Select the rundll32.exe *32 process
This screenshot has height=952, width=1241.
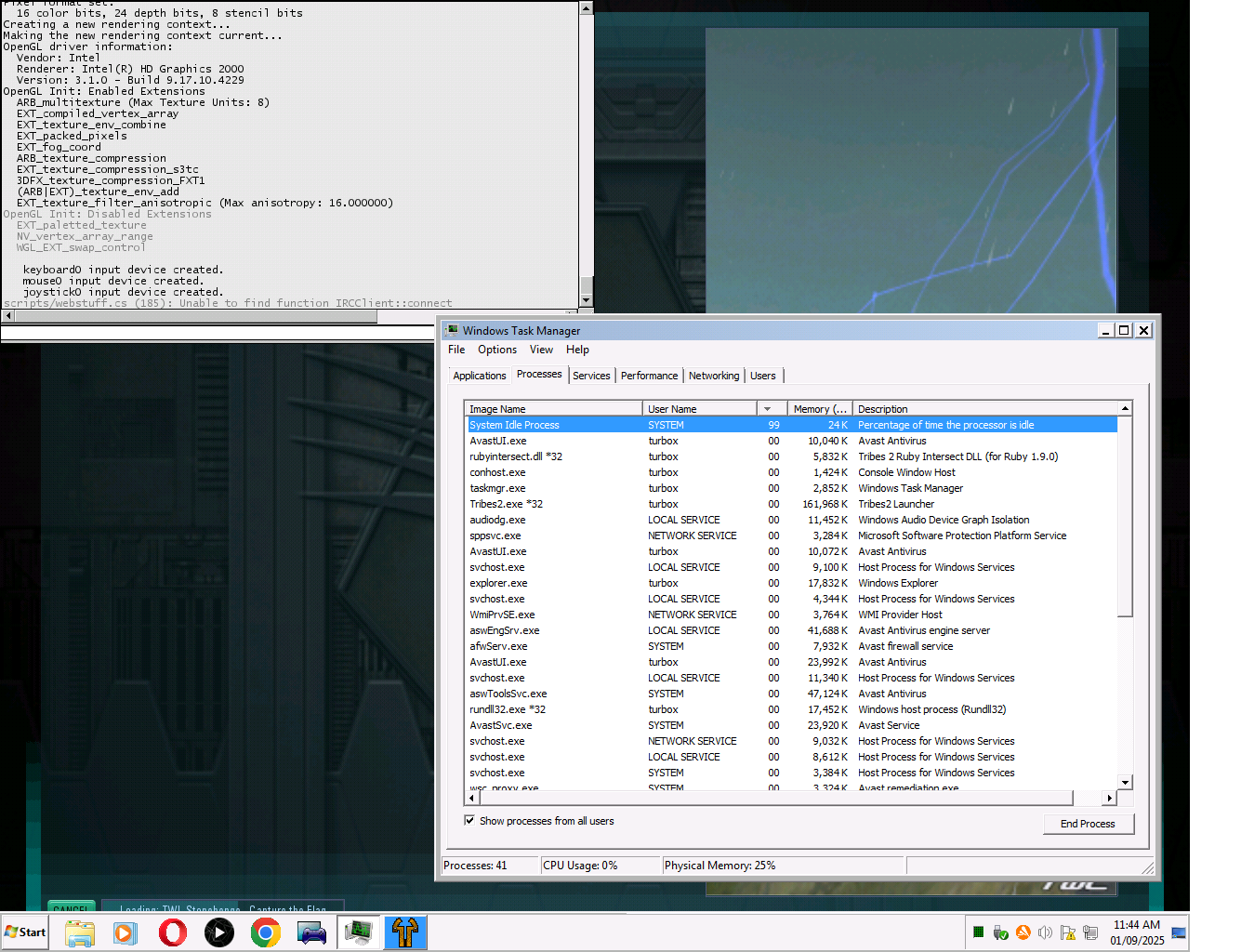(x=791, y=709)
